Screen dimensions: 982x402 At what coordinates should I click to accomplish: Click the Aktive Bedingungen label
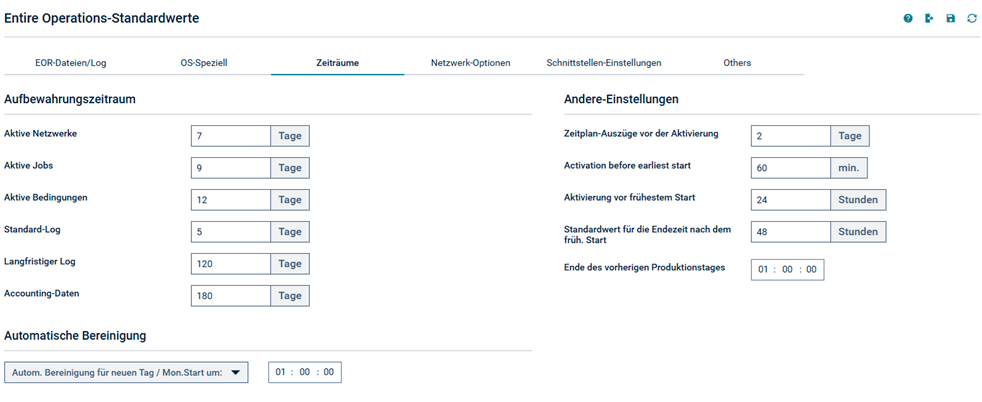pos(46,197)
